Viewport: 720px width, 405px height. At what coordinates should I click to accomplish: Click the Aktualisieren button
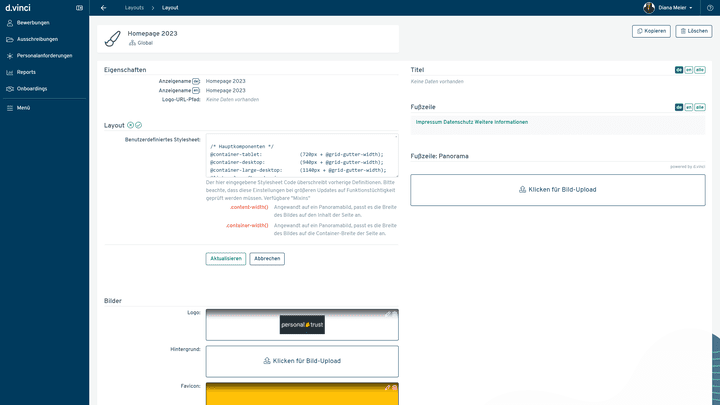click(225, 258)
